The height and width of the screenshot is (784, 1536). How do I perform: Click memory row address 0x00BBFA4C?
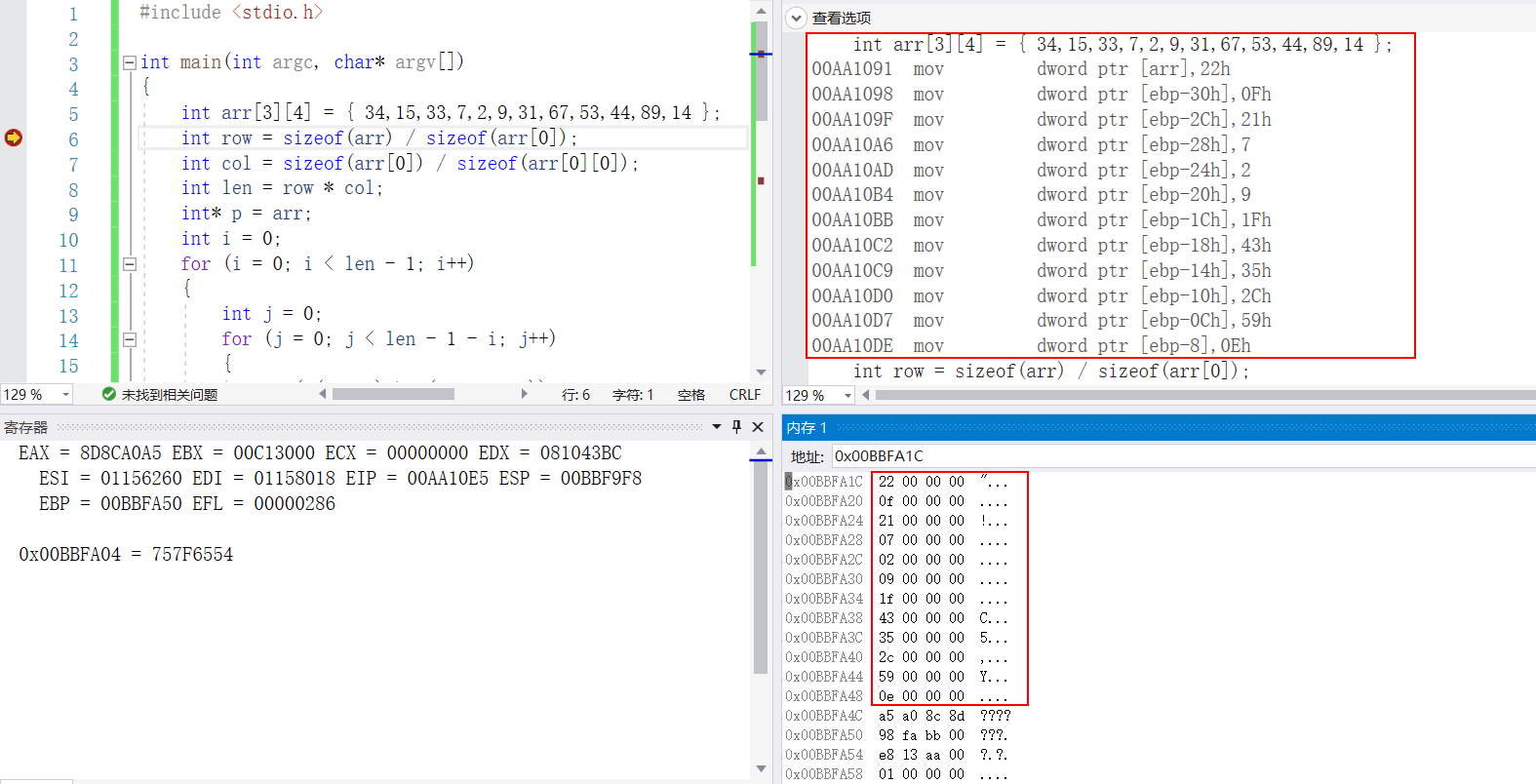tap(824, 716)
